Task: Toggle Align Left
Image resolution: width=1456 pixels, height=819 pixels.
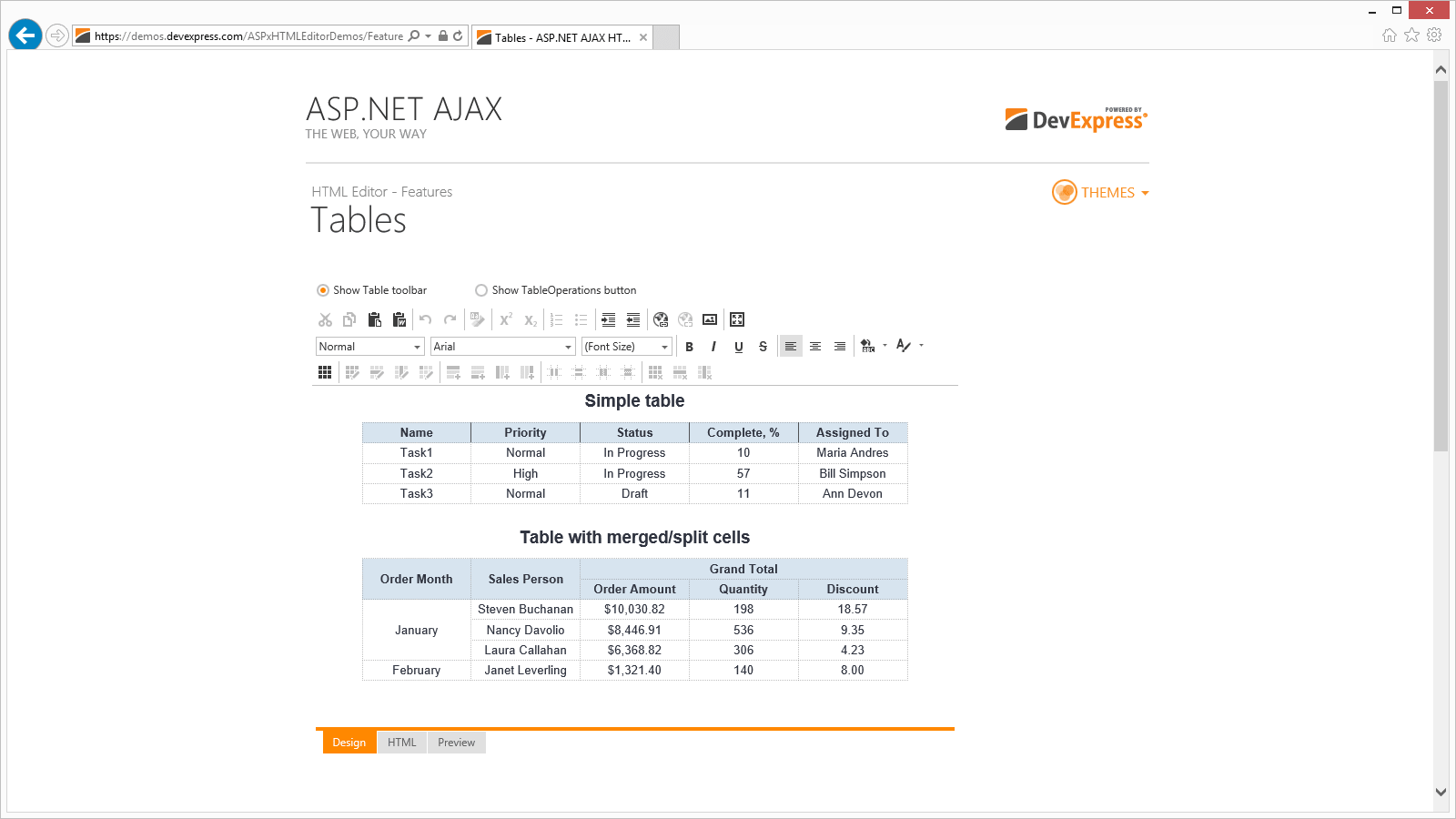Action: [x=791, y=347]
